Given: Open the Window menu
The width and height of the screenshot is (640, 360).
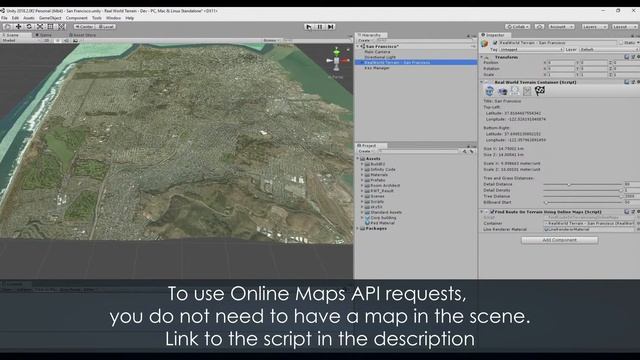Looking at the screenshot, I should coord(113,18).
